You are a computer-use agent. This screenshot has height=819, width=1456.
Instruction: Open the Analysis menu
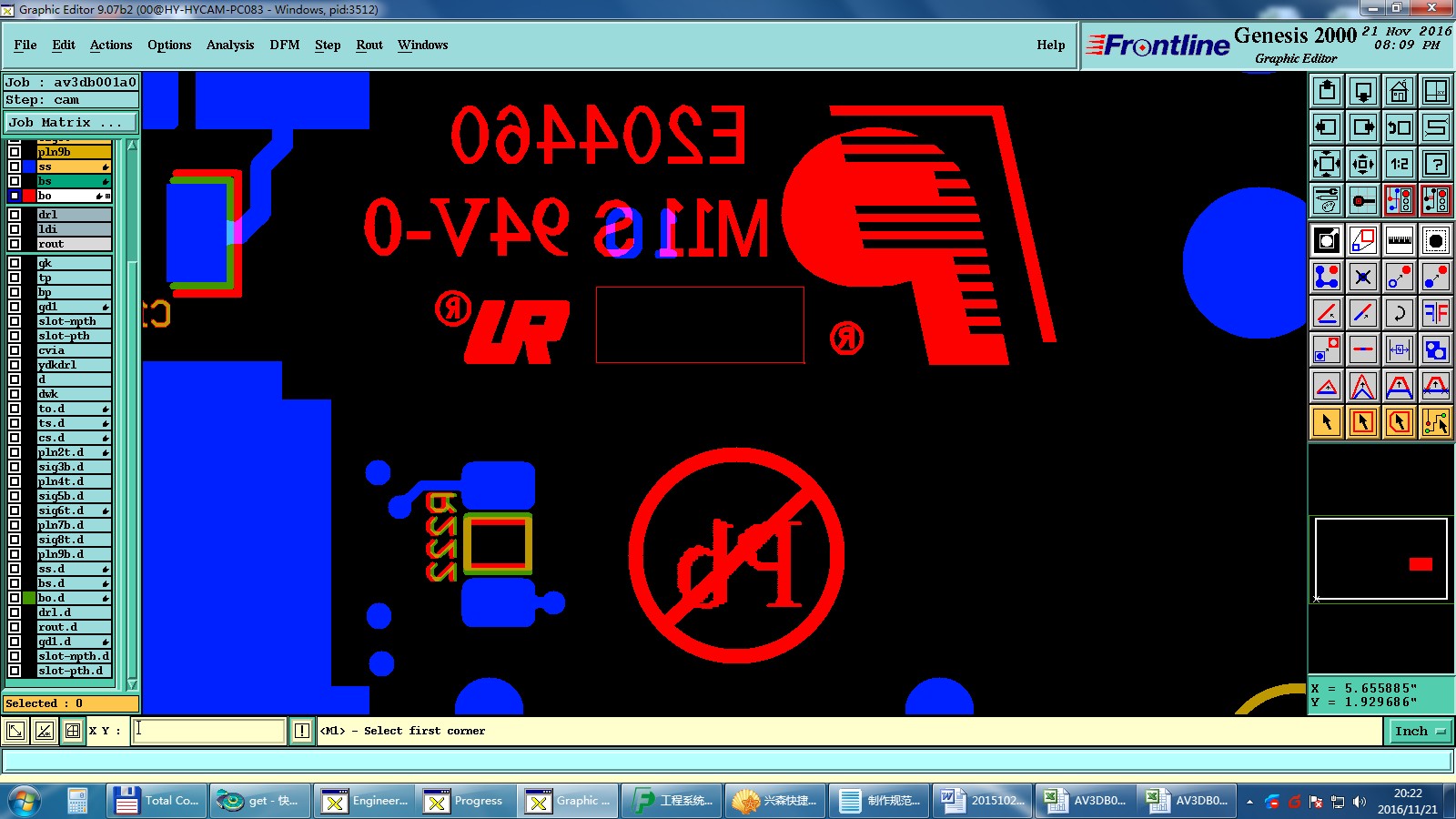coord(230,45)
